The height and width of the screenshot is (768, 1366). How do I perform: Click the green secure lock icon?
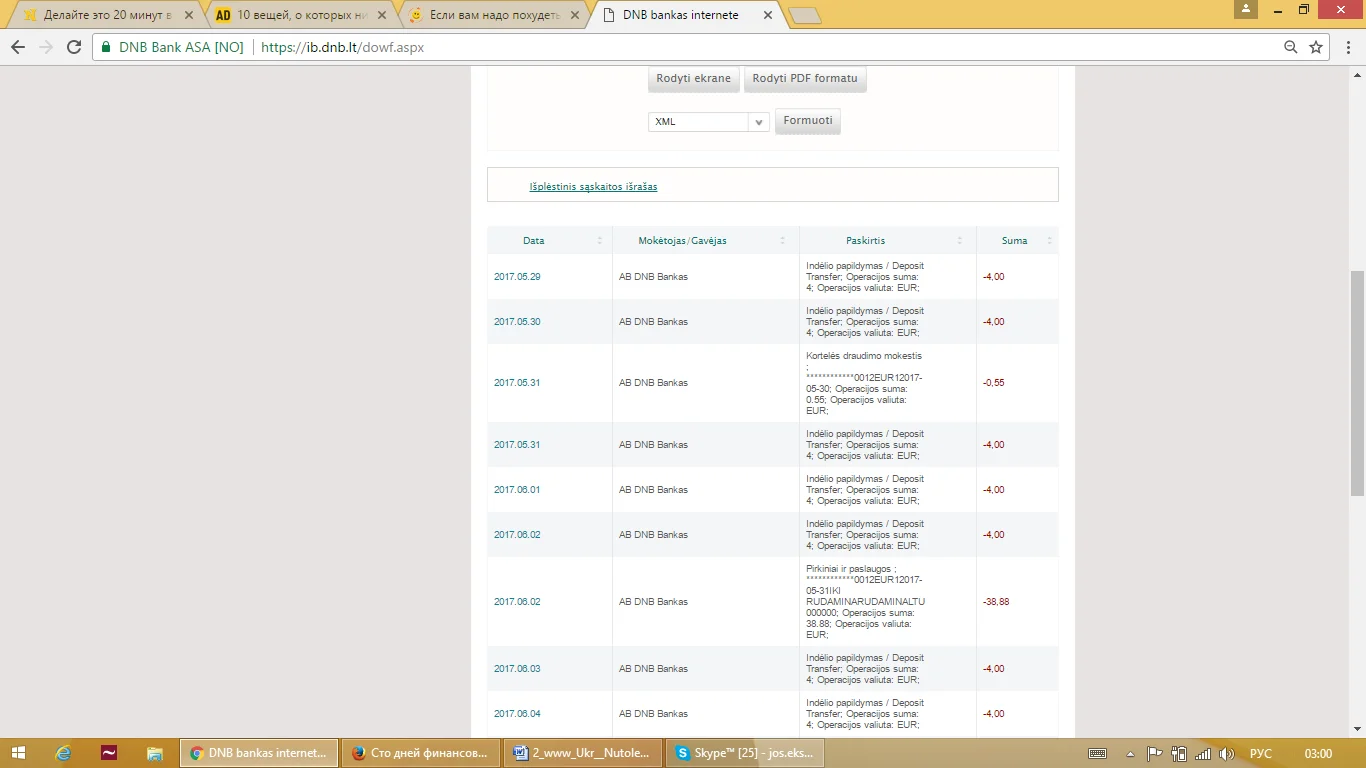(x=106, y=47)
